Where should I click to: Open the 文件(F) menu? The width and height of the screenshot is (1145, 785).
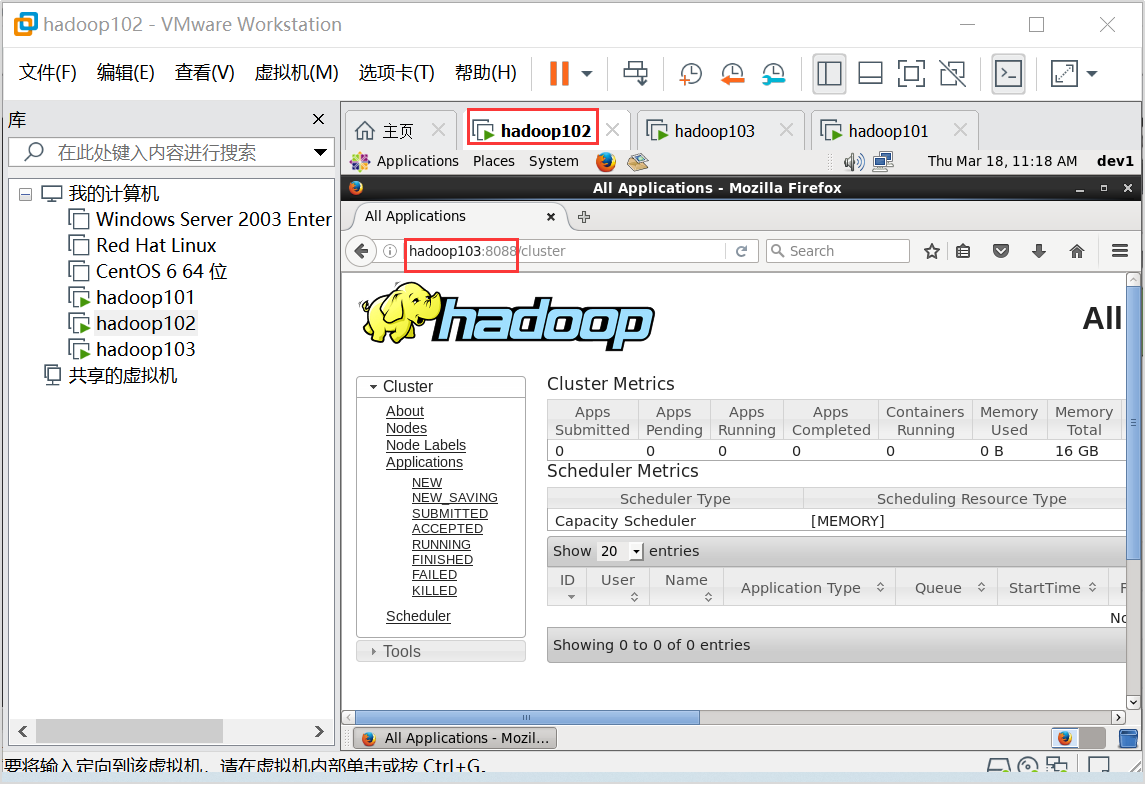pyautogui.click(x=47, y=72)
